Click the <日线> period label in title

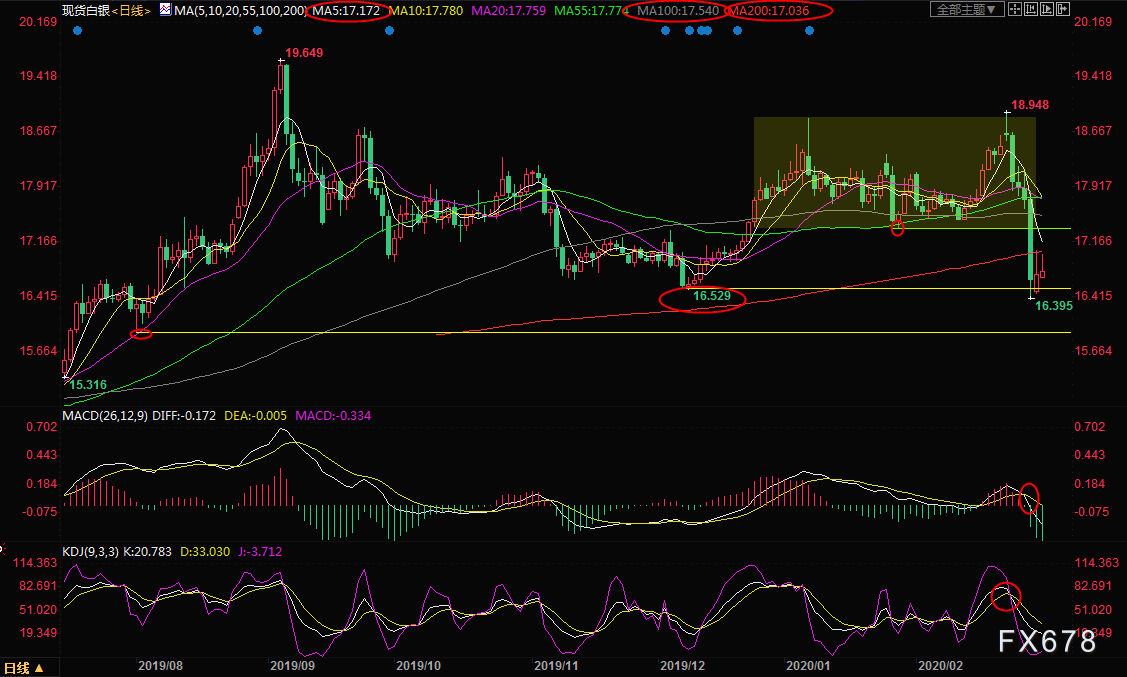(x=132, y=11)
